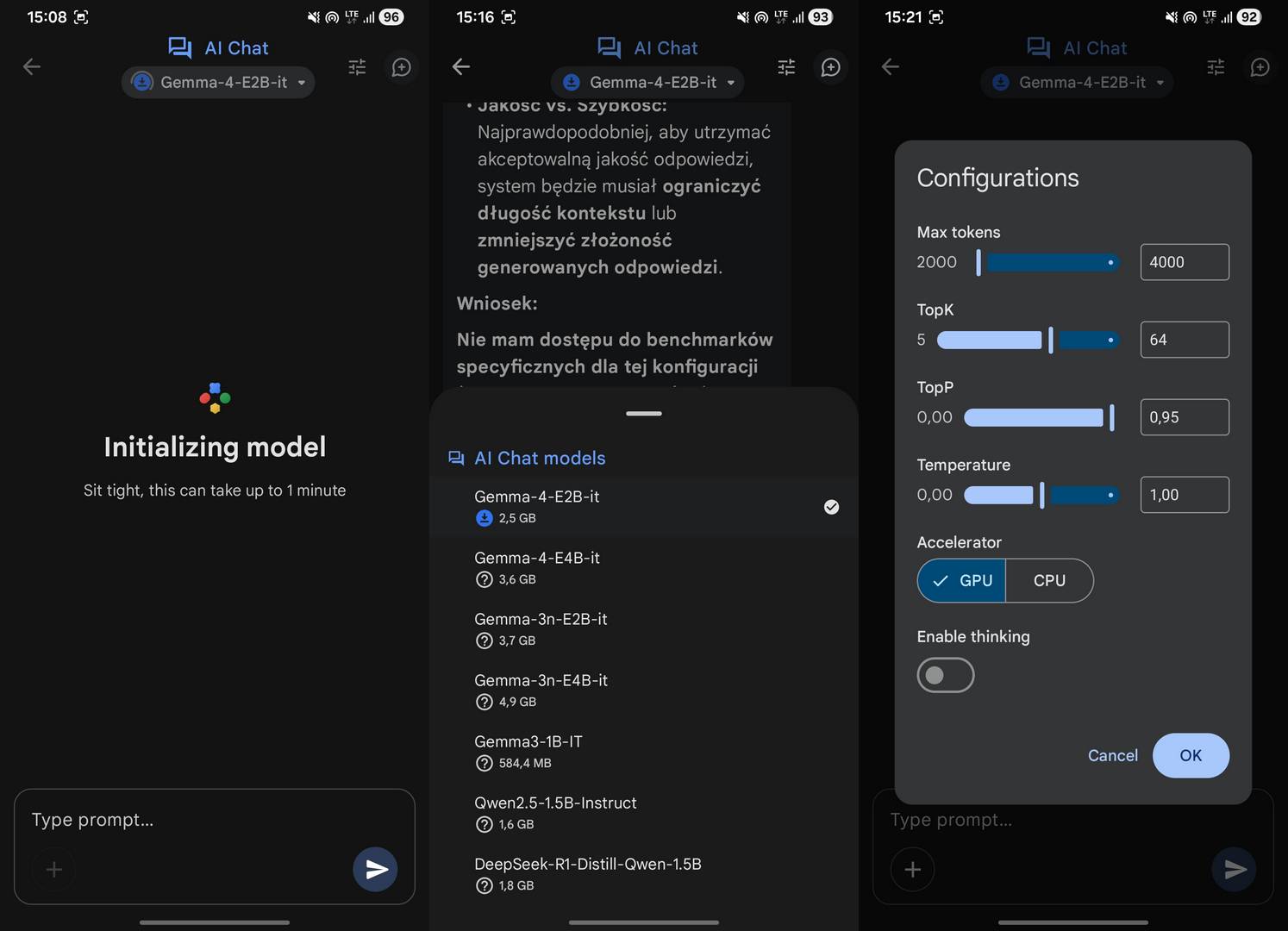The image size is (1288, 931).
Task: Tap the download icon next to 2,5 GB
Action: point(485,518)
